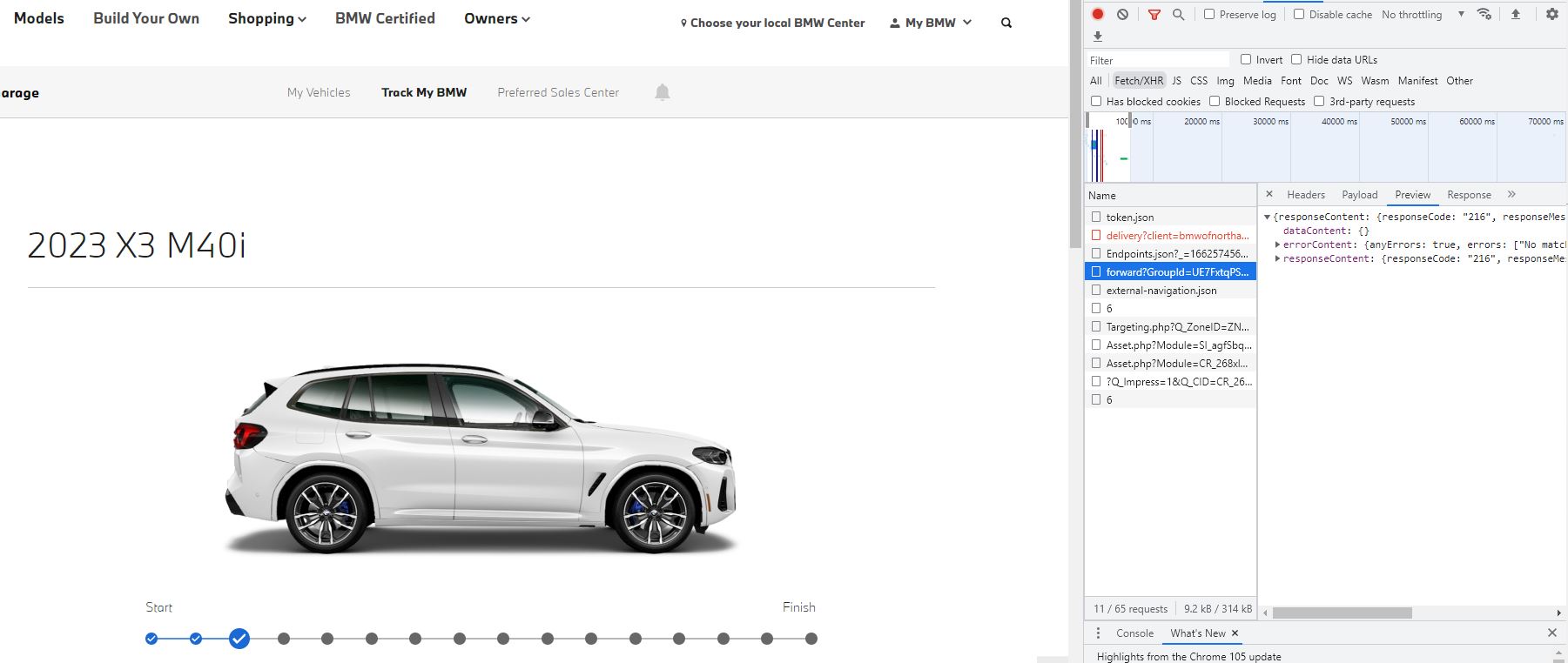The image size is (1568, 663).
Task: Check Blocked Requests option
Action: 1215,101
